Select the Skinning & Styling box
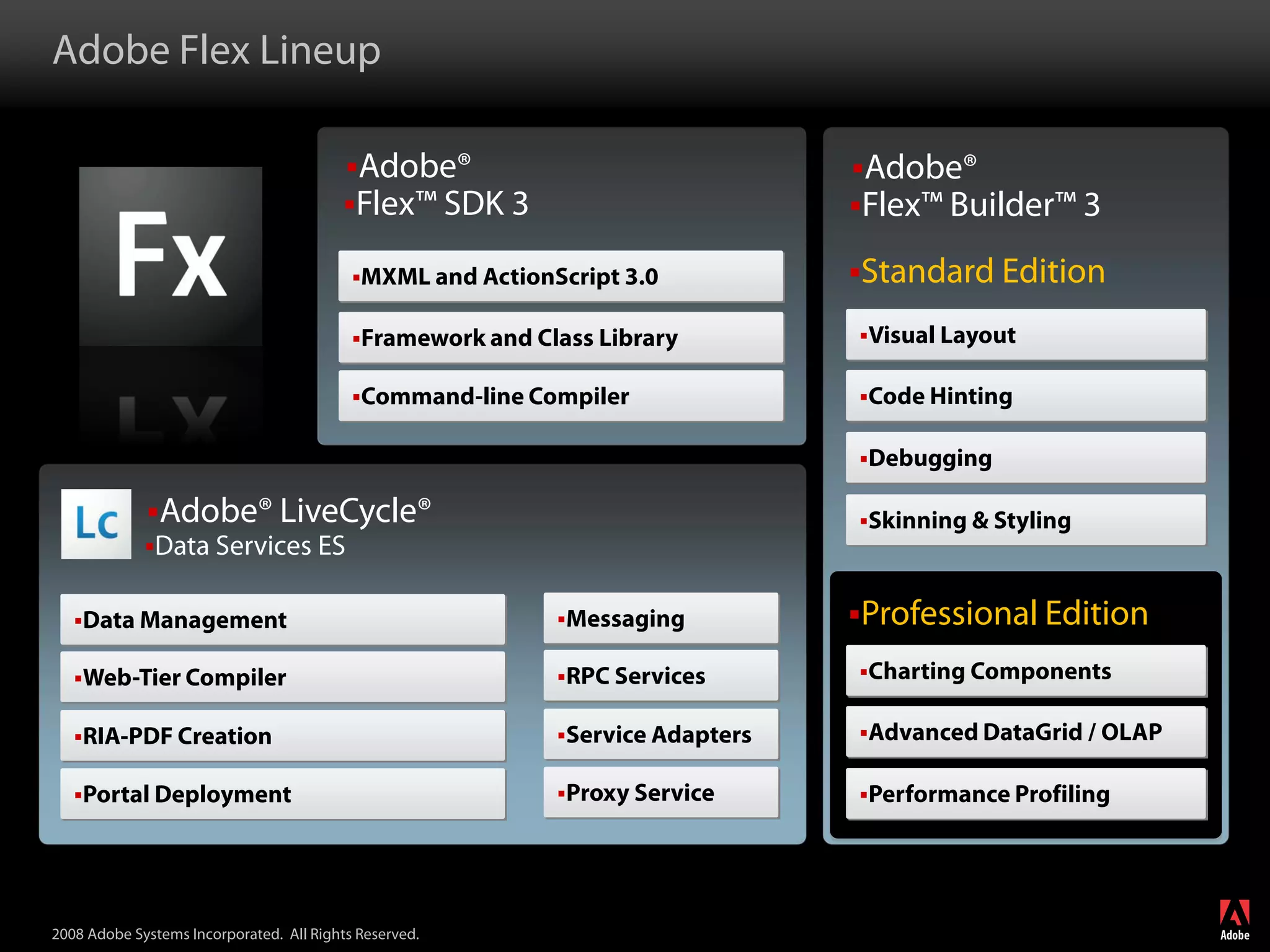This screenshot has height=952, width=1270. 1026,520
